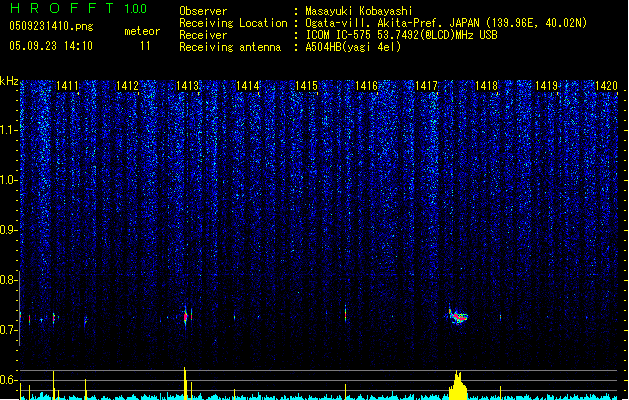This screenshot has height=400, width=629.
Task: Click the ICOM IC-575 receiver text
Action: 402,35
